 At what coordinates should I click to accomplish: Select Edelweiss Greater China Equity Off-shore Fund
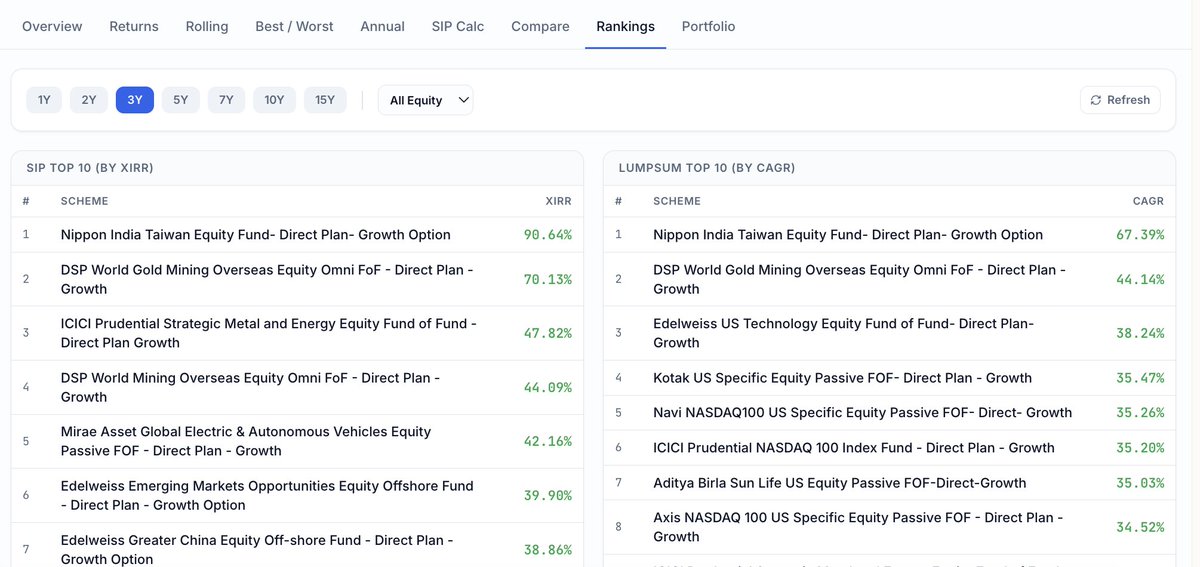(257, 549)
